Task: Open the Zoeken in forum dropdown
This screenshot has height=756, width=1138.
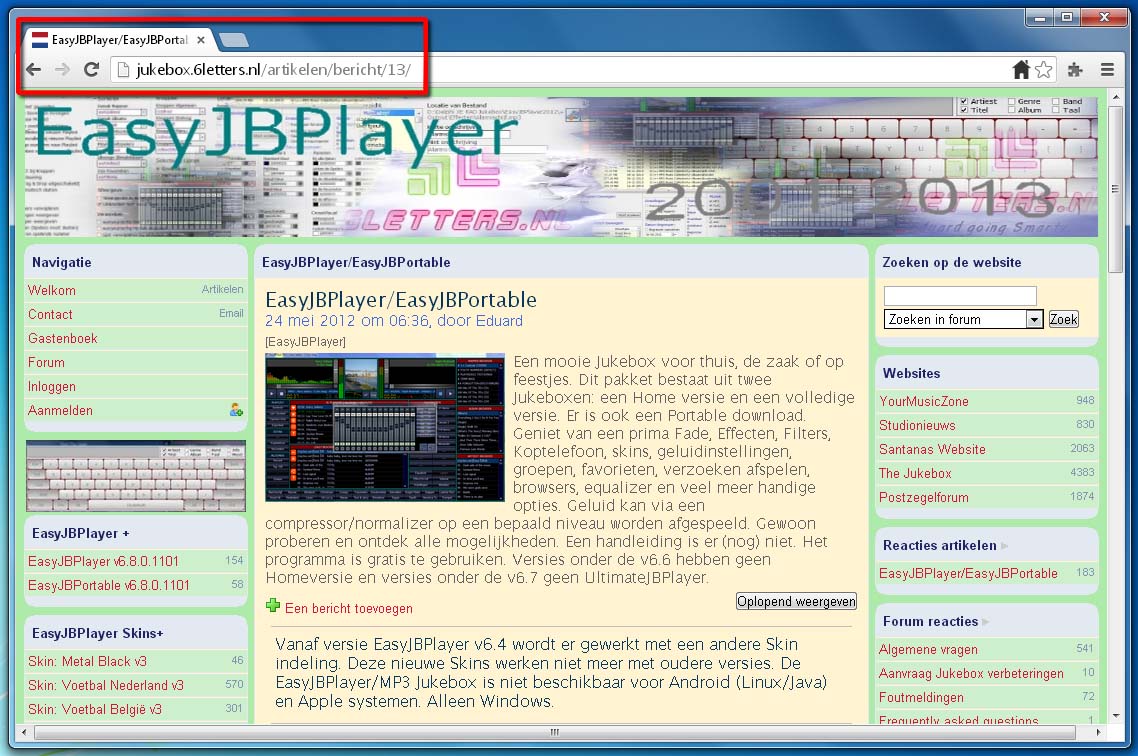Action: coord(963,319)
